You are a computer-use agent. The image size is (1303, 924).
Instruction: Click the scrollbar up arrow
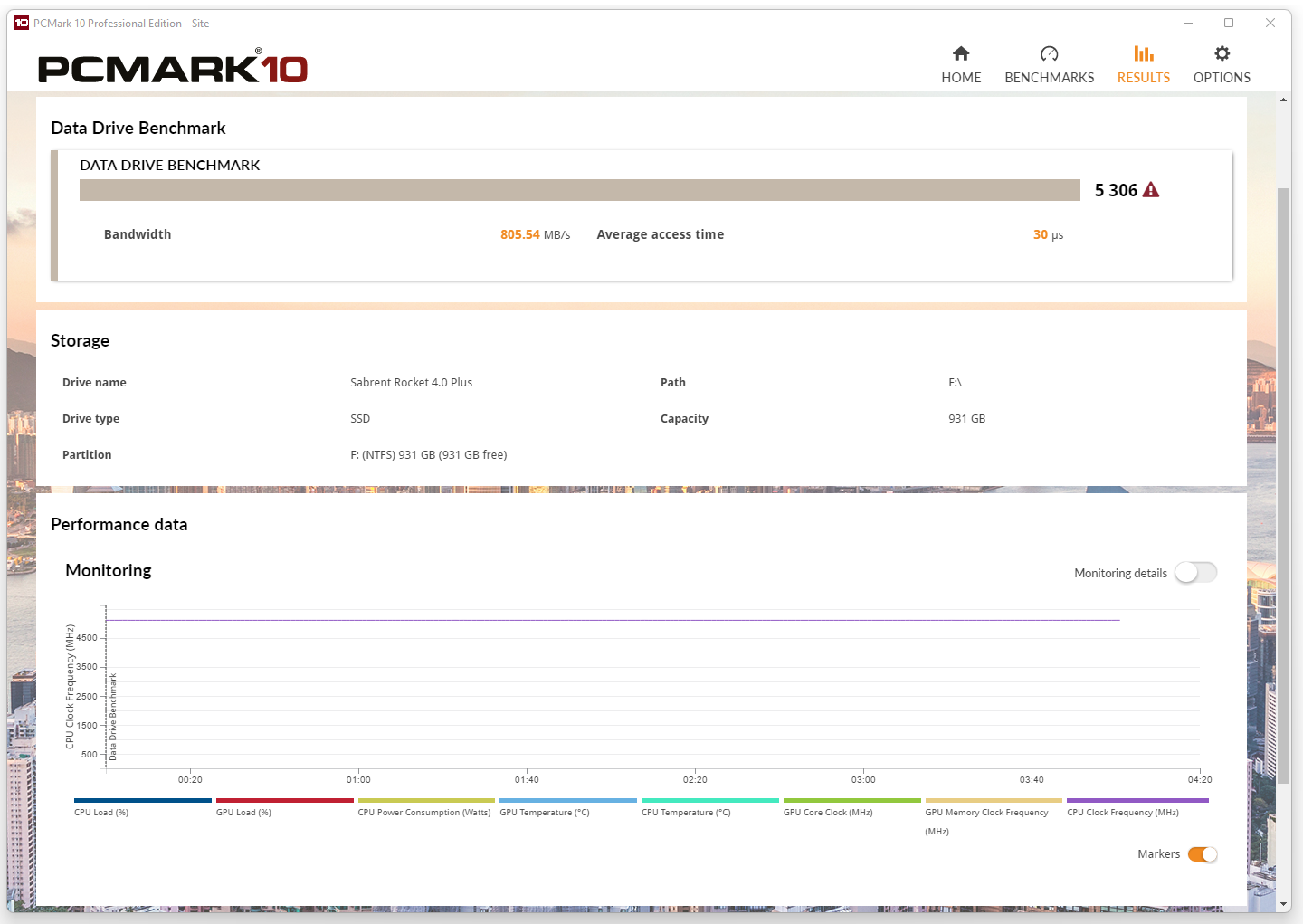click(x=1284, y=100)
